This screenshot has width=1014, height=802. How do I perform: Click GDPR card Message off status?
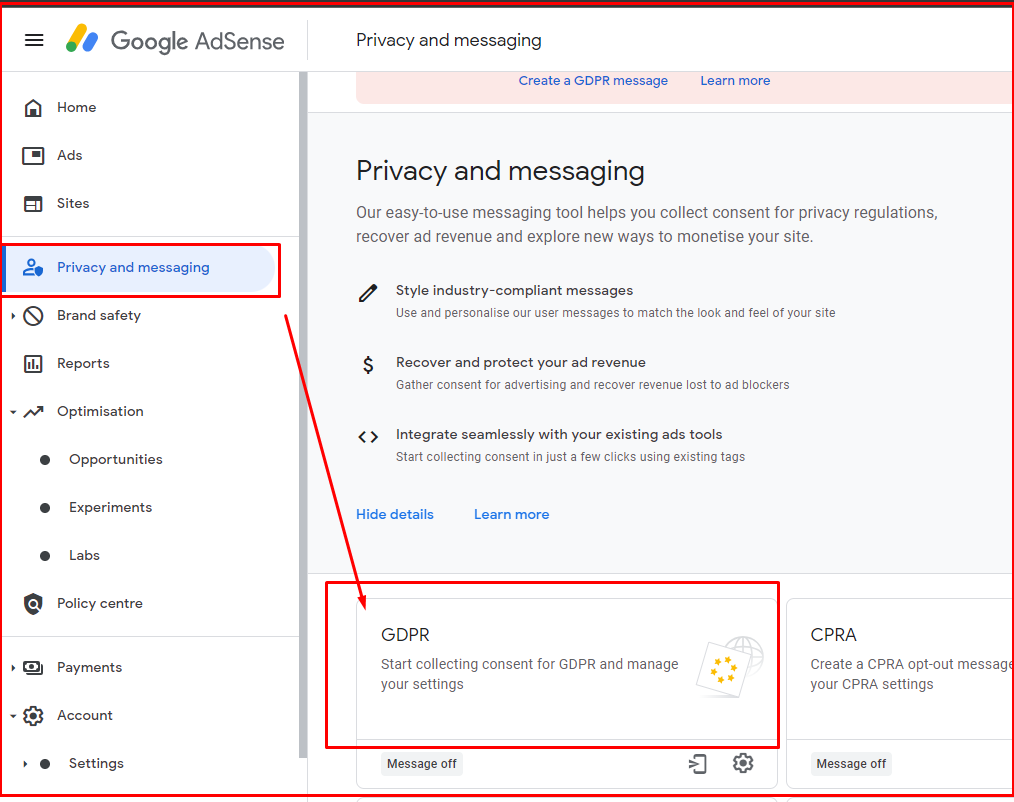(x=422, y=764)
